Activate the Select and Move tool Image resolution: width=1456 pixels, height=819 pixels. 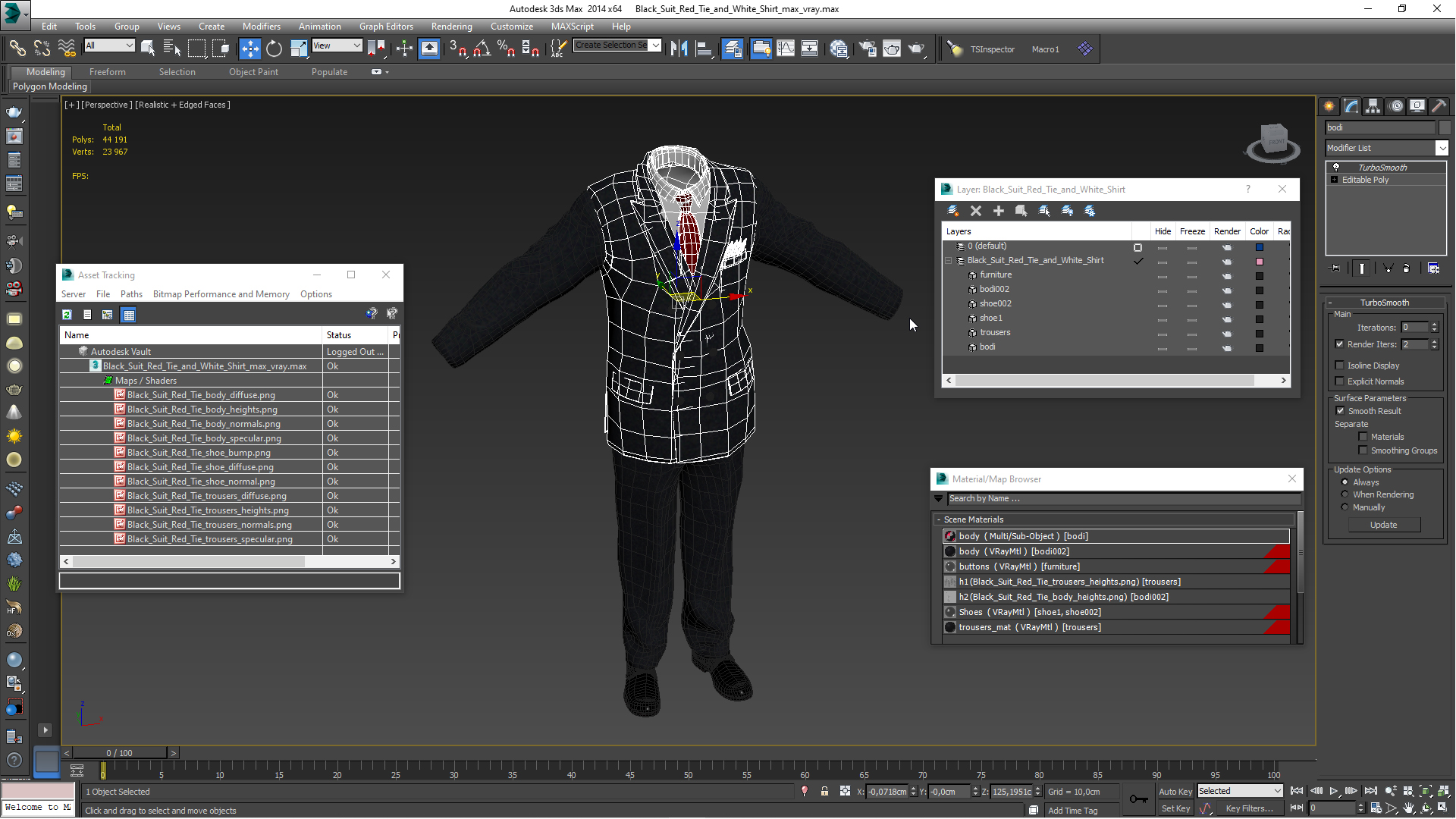point(249,49)
